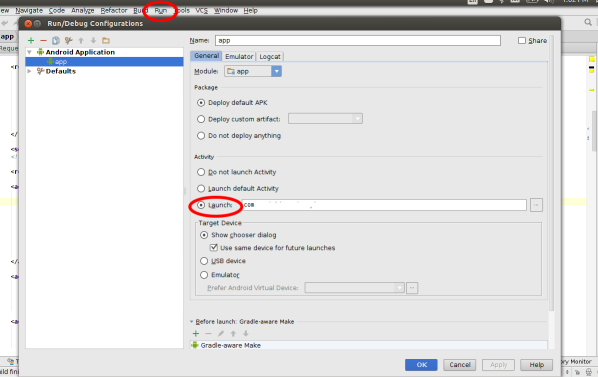Viewport: 598px width, 377px height.
Task: Select USB device target
Action: click(204, 261)
